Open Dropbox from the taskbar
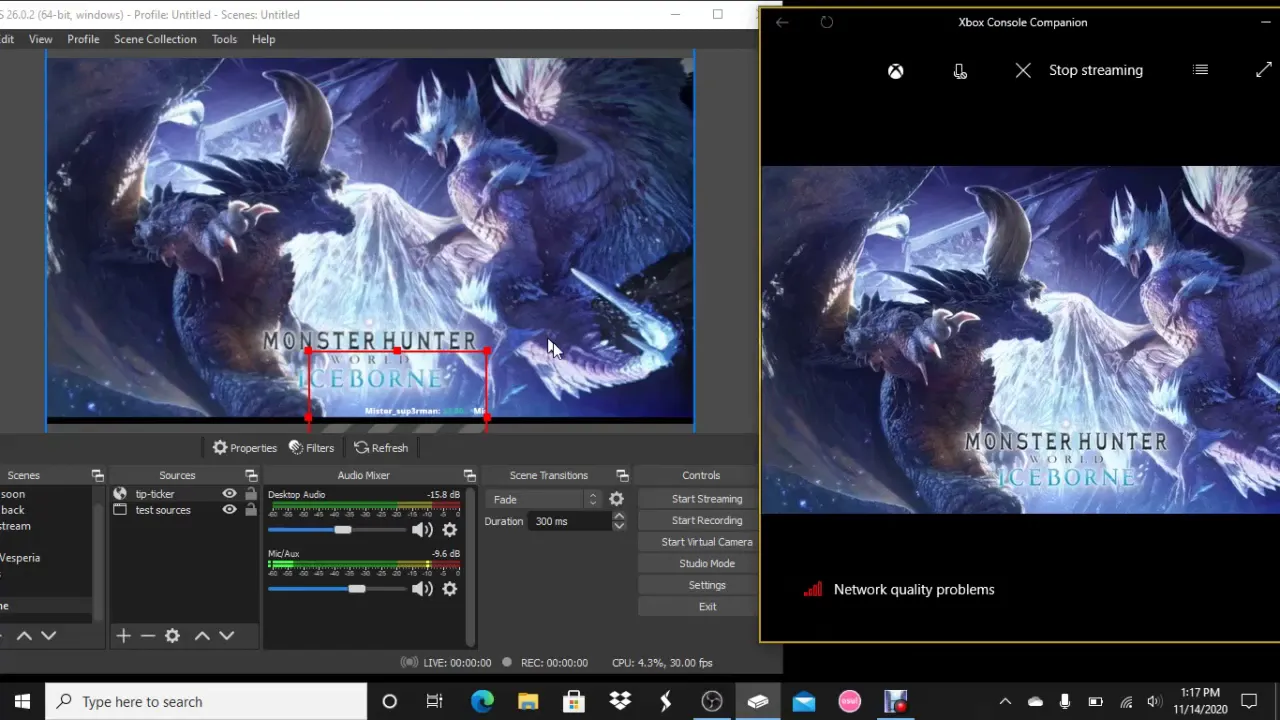 (x=620, y=702)
